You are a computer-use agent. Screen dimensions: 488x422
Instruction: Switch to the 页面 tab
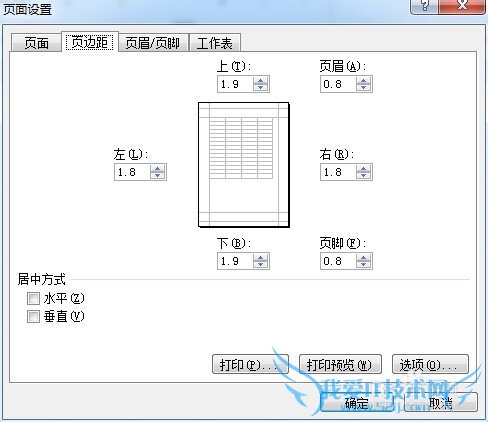(36, 43)
